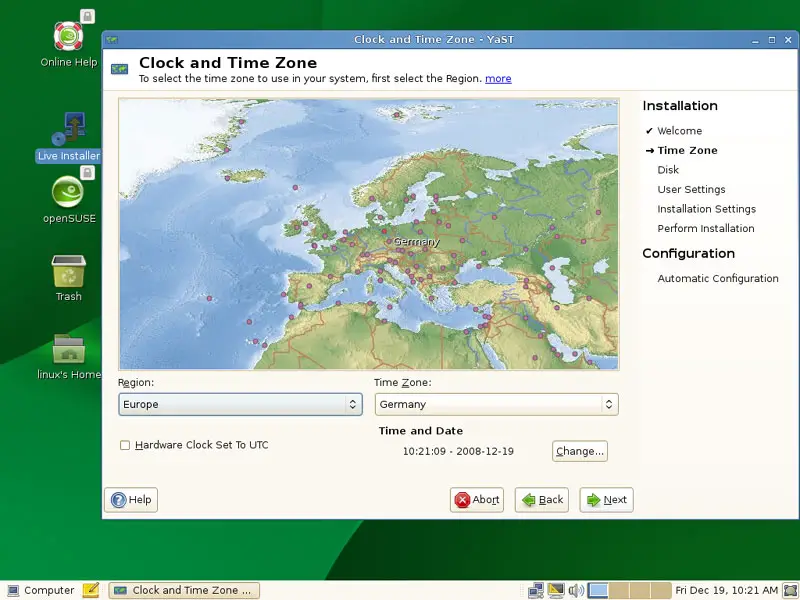Viewport: 800px width, 600px height.
Task: Click the display monitor tray icon
Action: coord(556,590)
